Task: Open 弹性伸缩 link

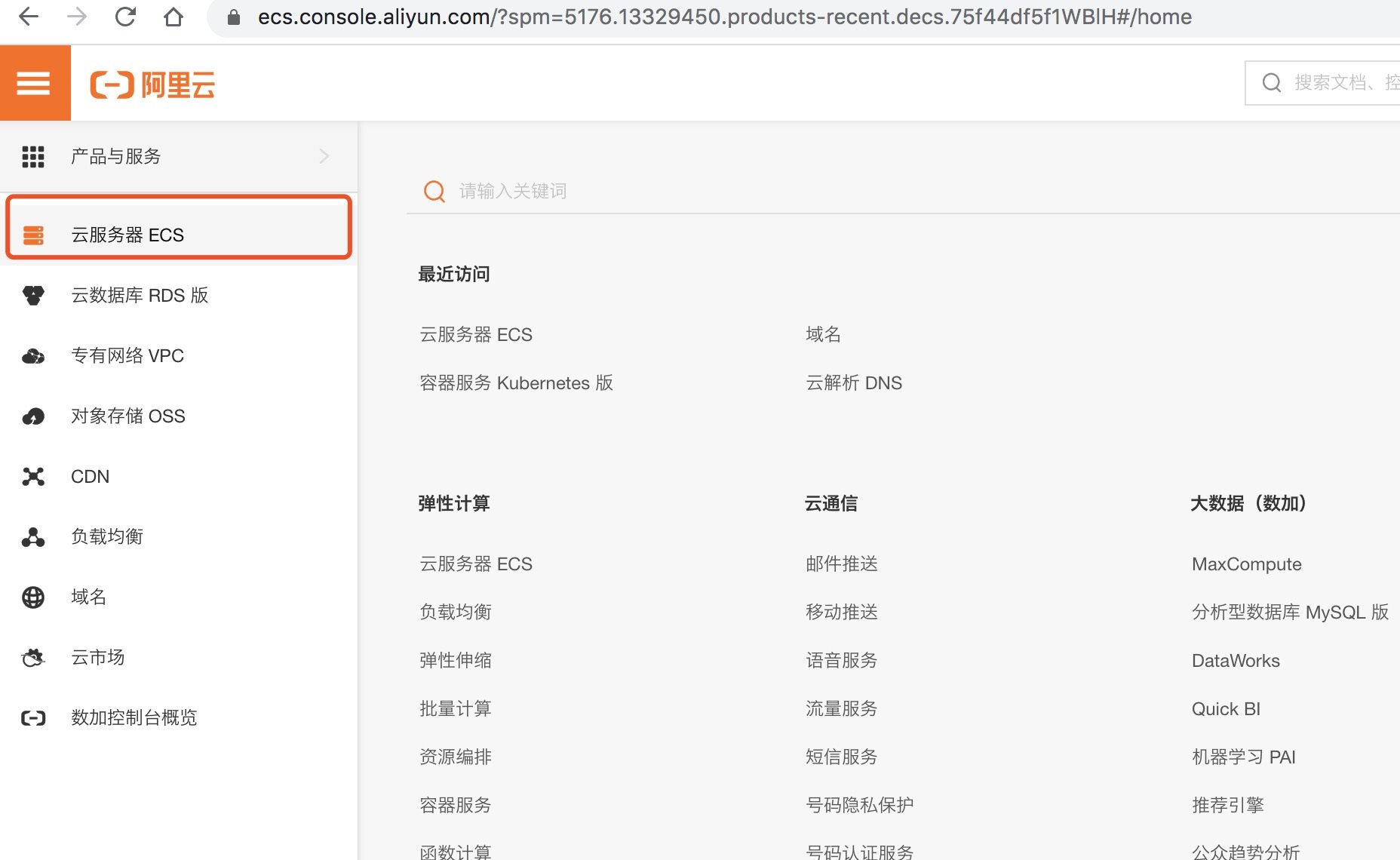Action: click(x=456, y=661)
